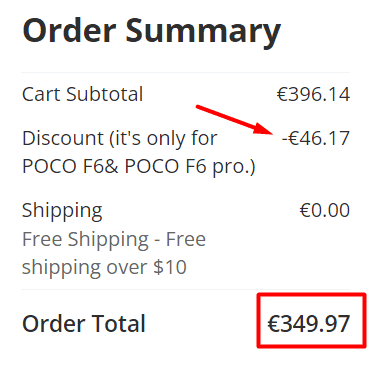Select the -€46.17 discount amount
Viewport: 380px width, 379px height.
tap(316, 138)
